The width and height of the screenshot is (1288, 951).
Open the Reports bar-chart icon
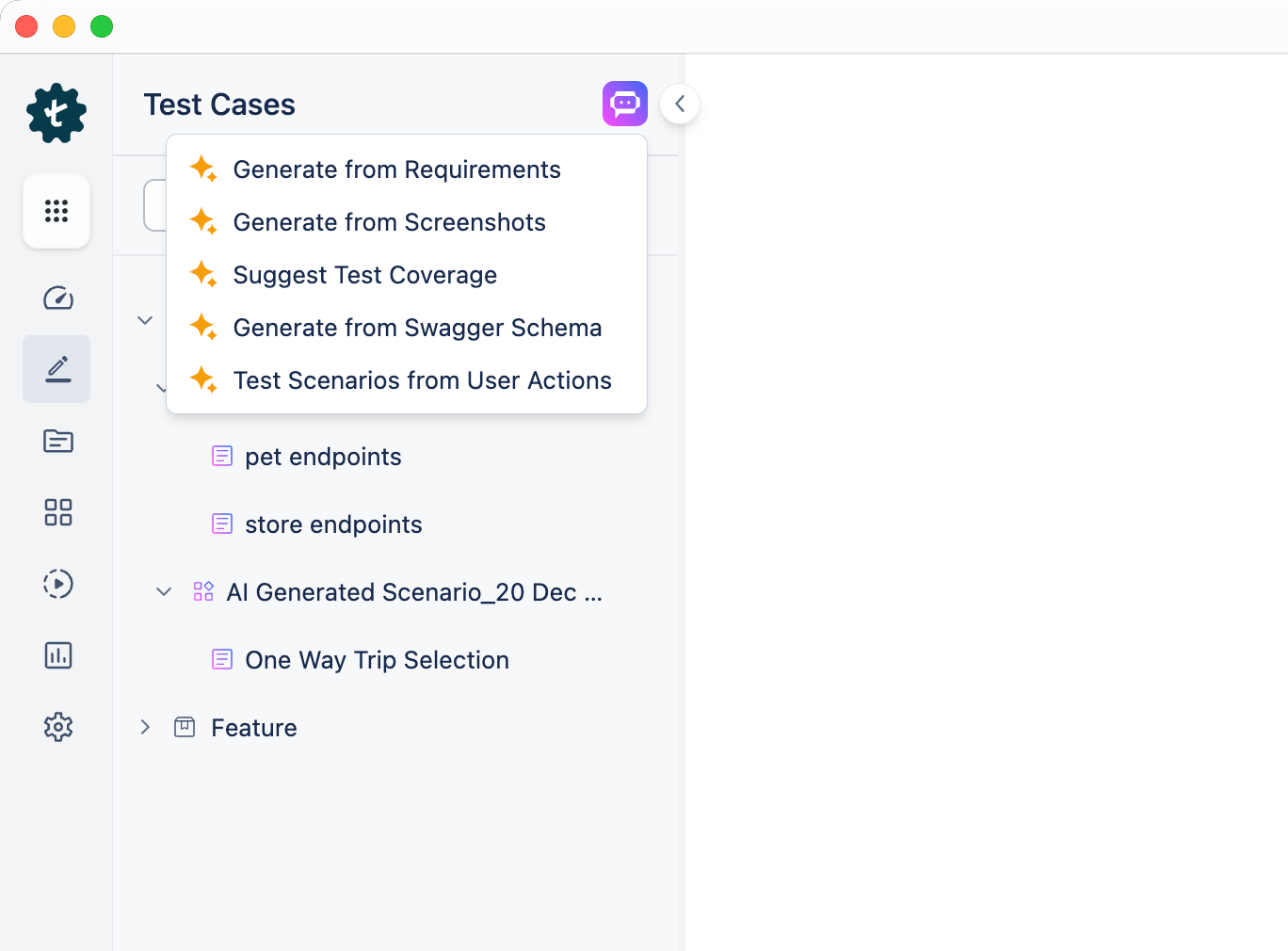[58, 655]
